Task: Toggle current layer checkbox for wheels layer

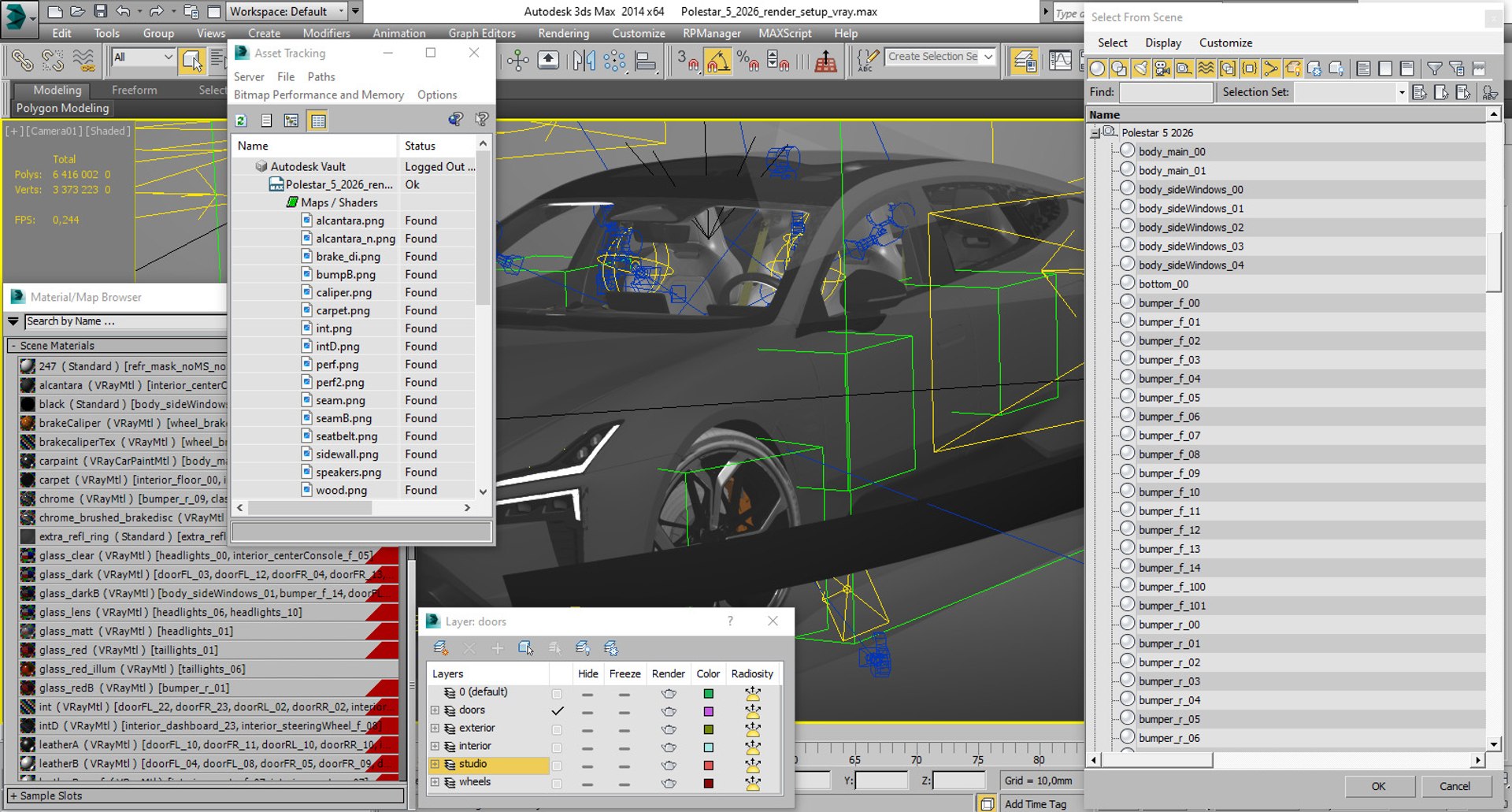Action: pos(557,784)
